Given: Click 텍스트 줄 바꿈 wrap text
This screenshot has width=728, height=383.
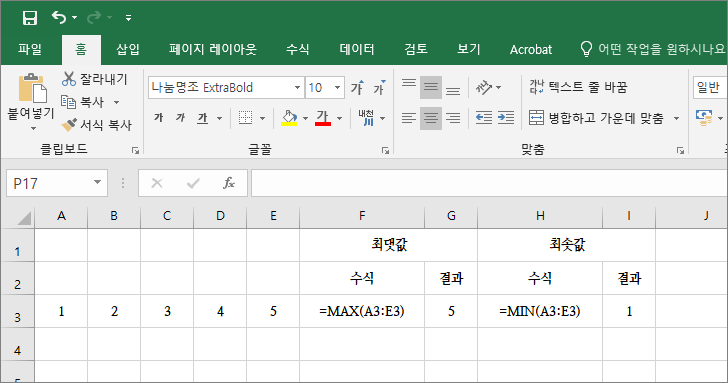Looking at the screenshot, I should pos(578,87).
